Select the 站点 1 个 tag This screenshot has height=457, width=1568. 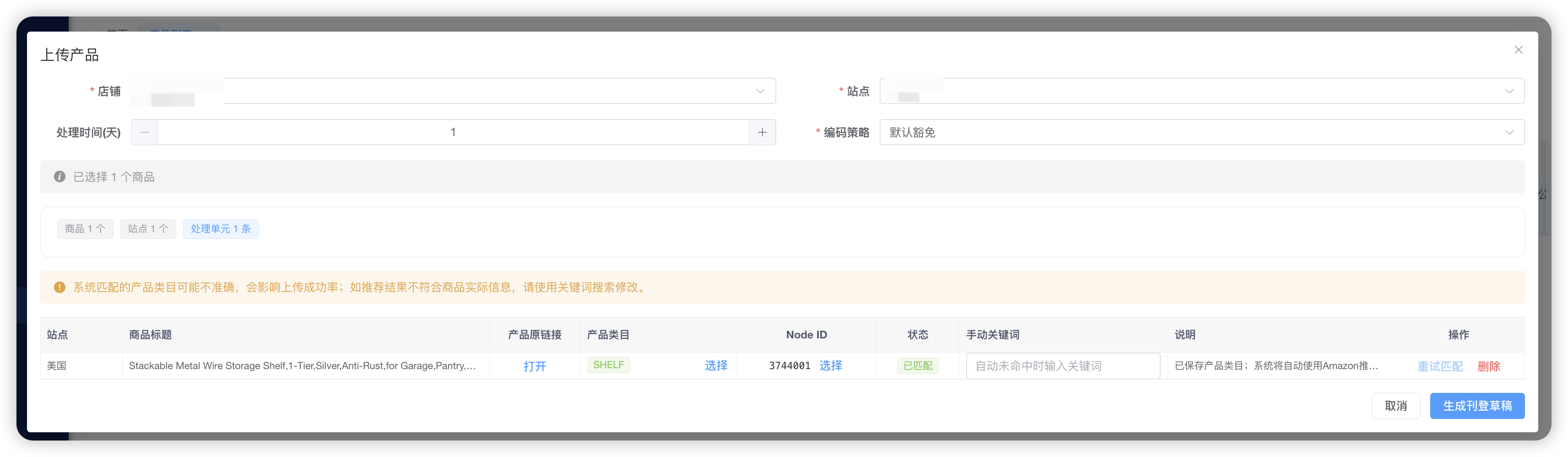point(148,229)
